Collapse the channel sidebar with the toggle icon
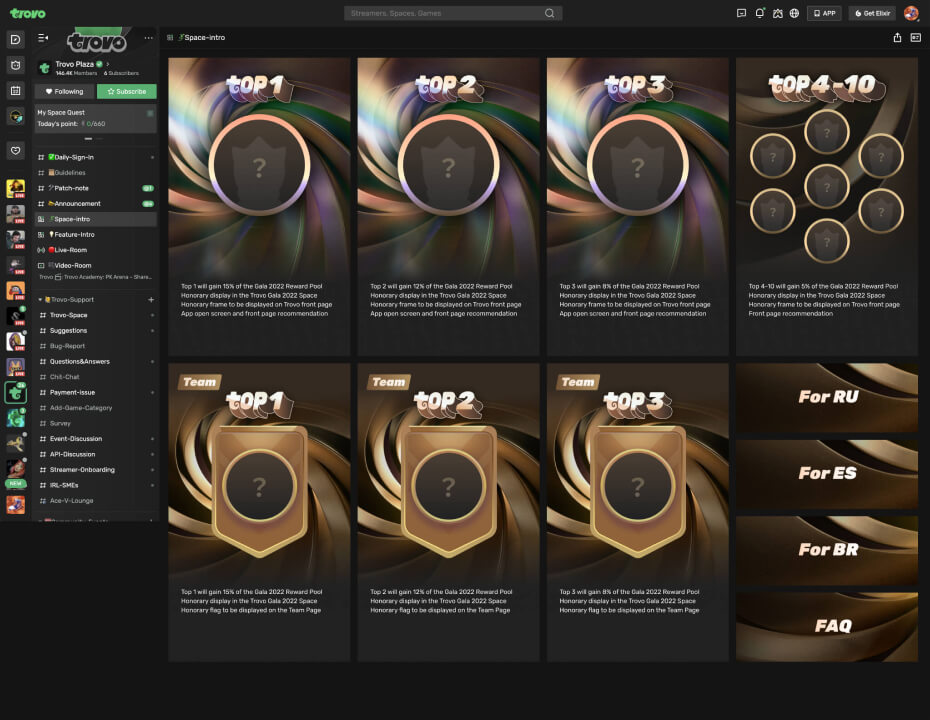930x720 pixels. click(43, 38)
